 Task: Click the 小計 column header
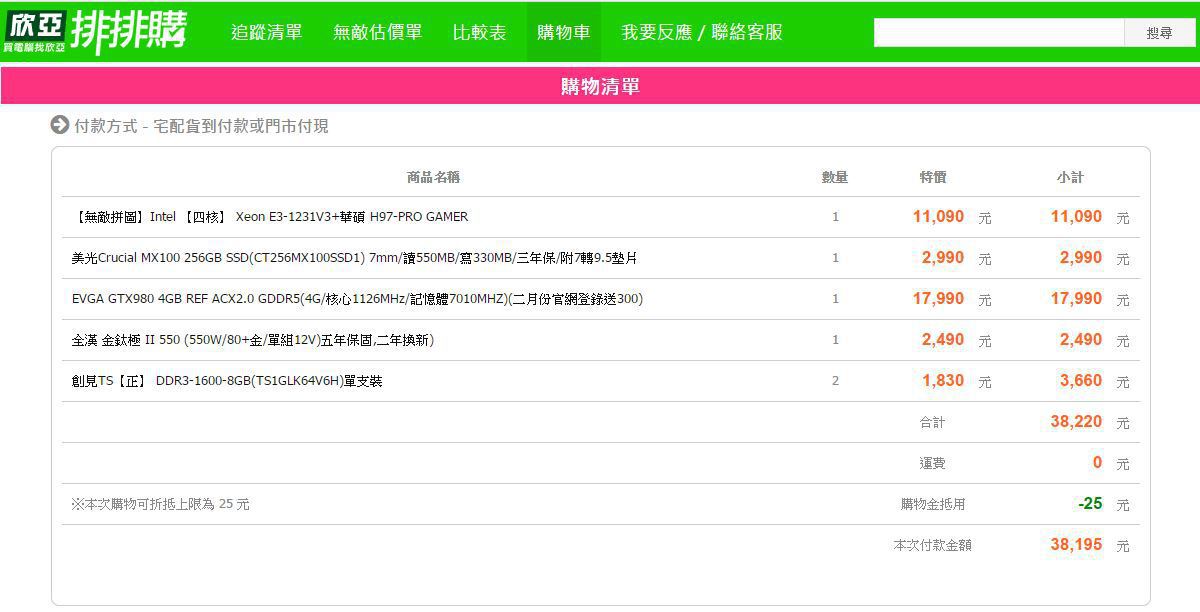pyautogui.click(x=1070, y=177)
